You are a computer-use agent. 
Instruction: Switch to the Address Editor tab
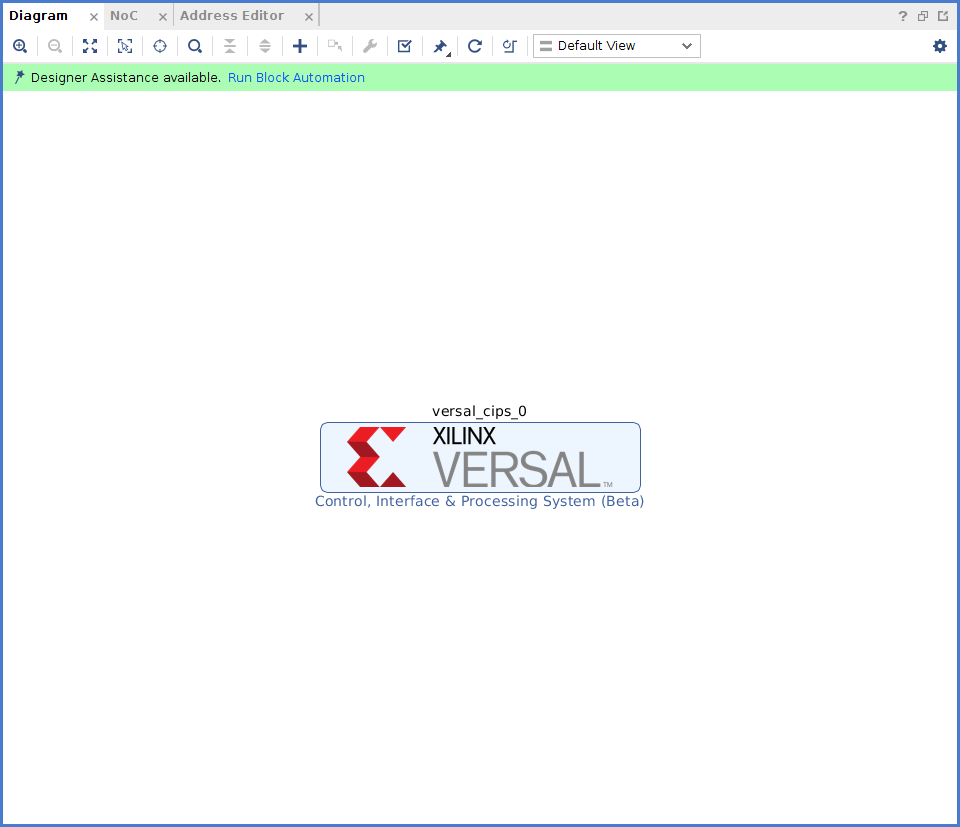click(232, 16)
